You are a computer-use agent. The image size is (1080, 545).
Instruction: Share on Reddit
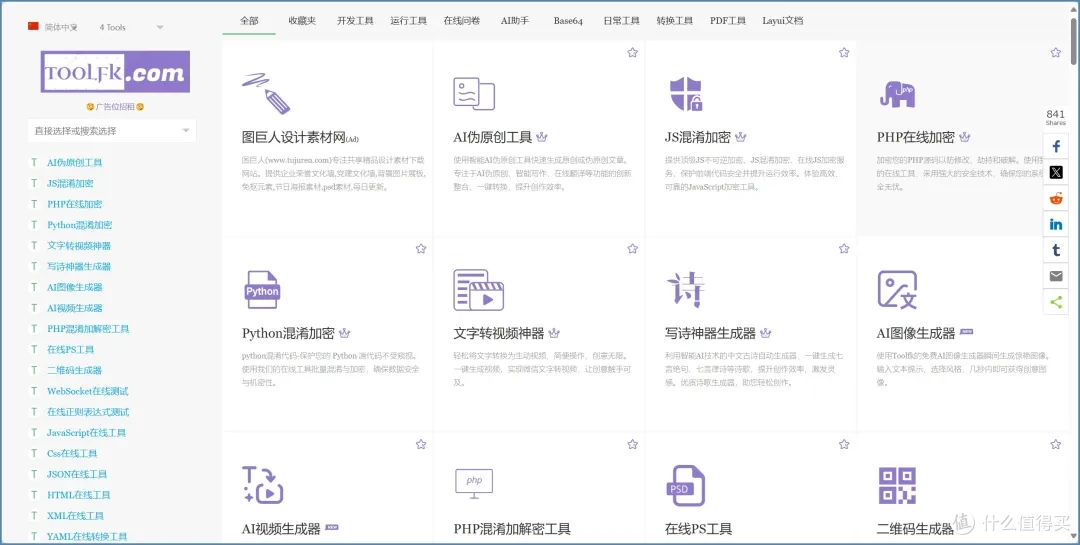[1056, 198]
